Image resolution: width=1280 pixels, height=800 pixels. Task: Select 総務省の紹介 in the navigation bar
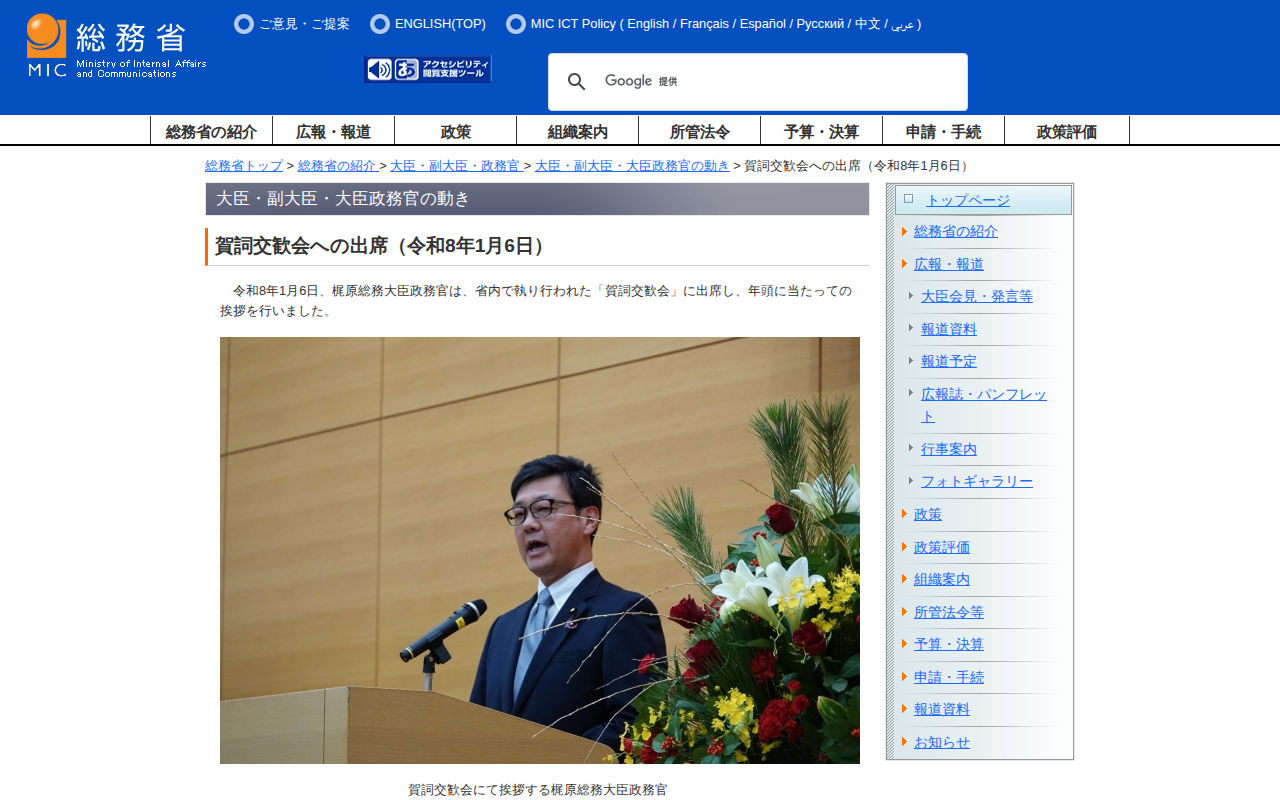pos(211,131)
